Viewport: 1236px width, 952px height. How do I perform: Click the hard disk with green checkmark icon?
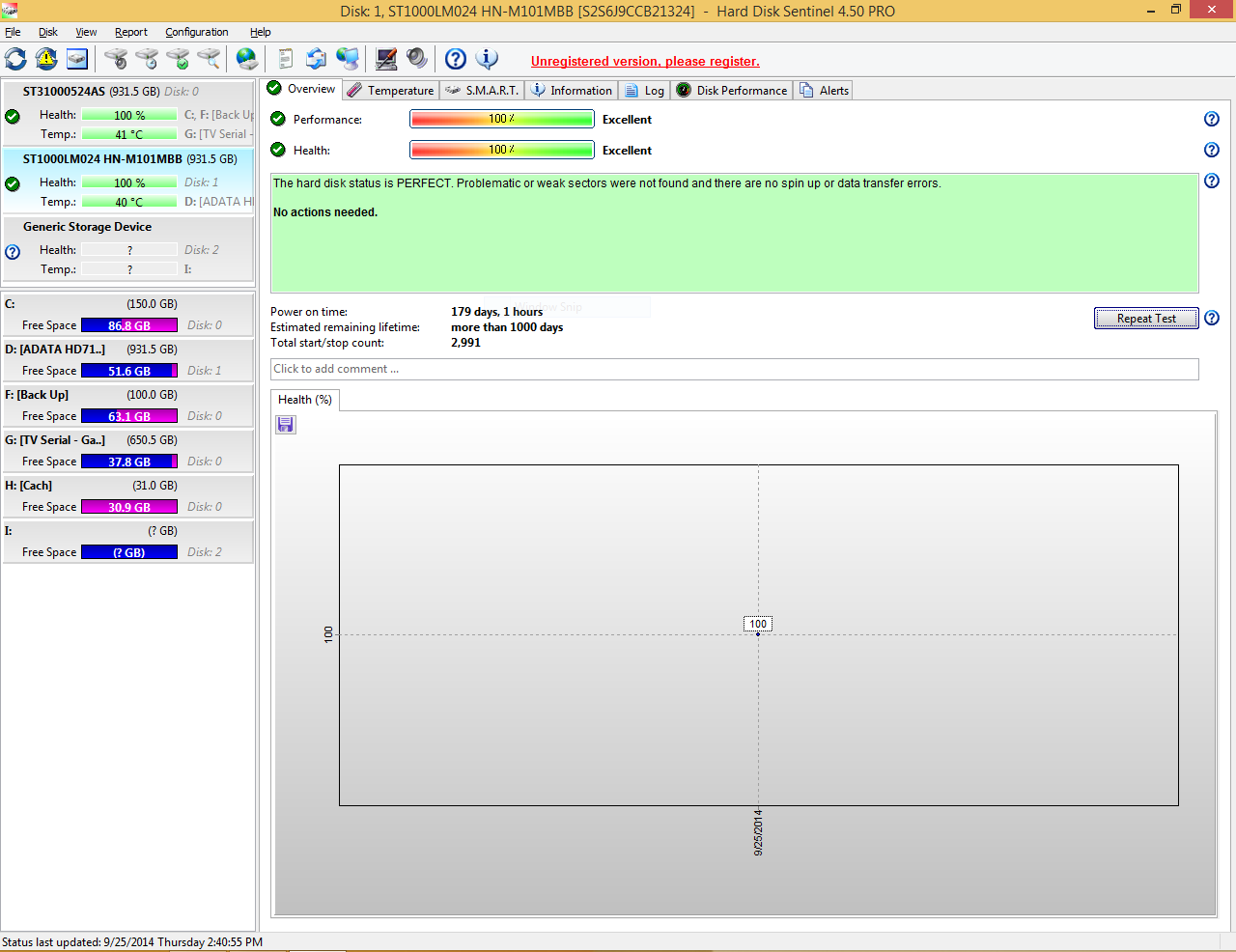[178, 59]
